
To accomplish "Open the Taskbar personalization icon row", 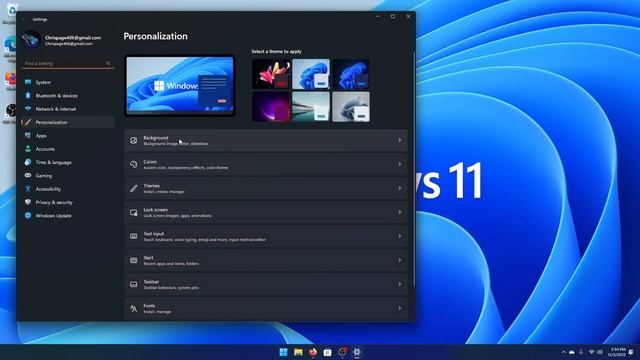I will [133, 284].
